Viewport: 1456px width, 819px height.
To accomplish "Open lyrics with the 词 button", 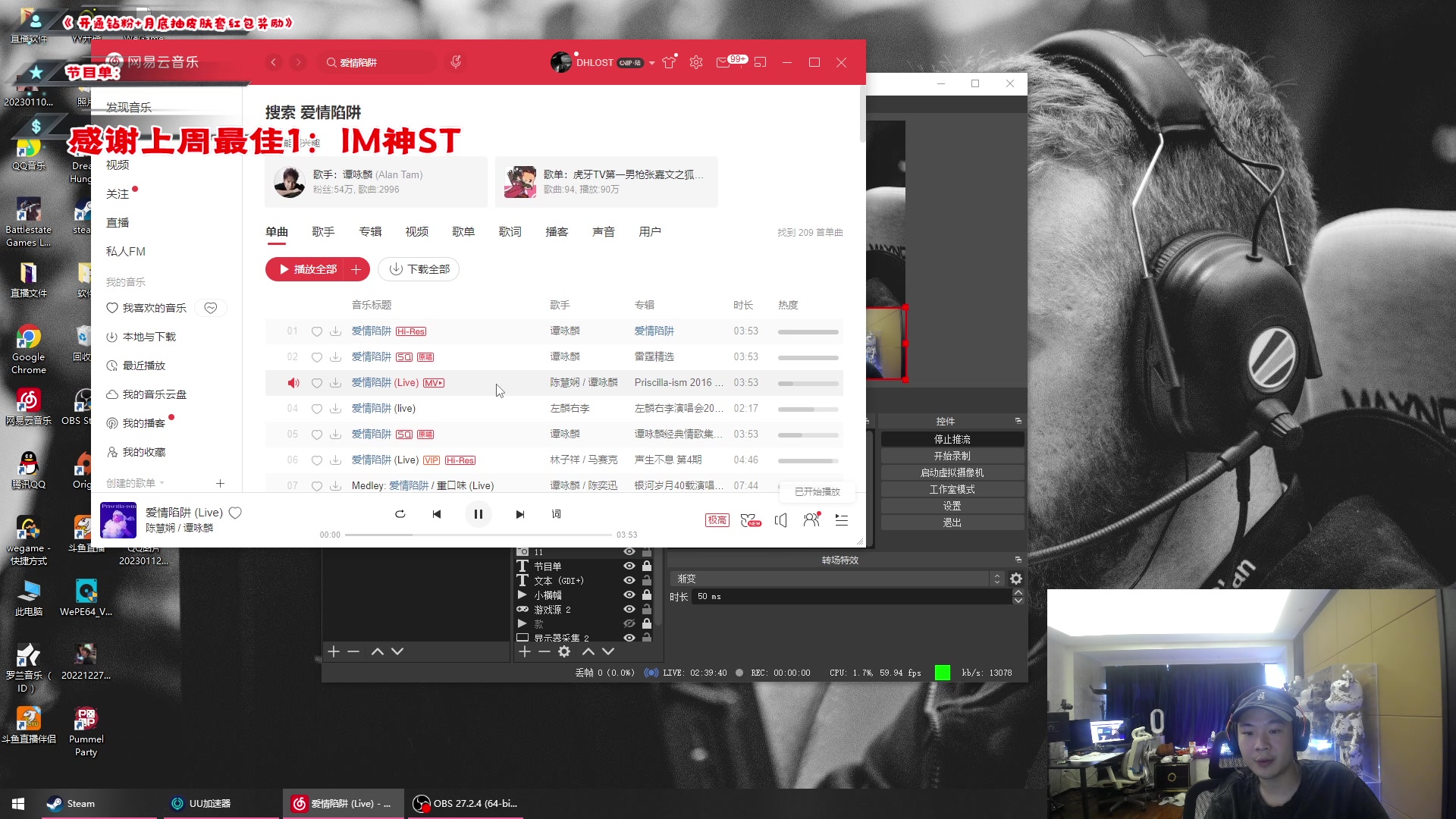I will [x=556, y=514].
